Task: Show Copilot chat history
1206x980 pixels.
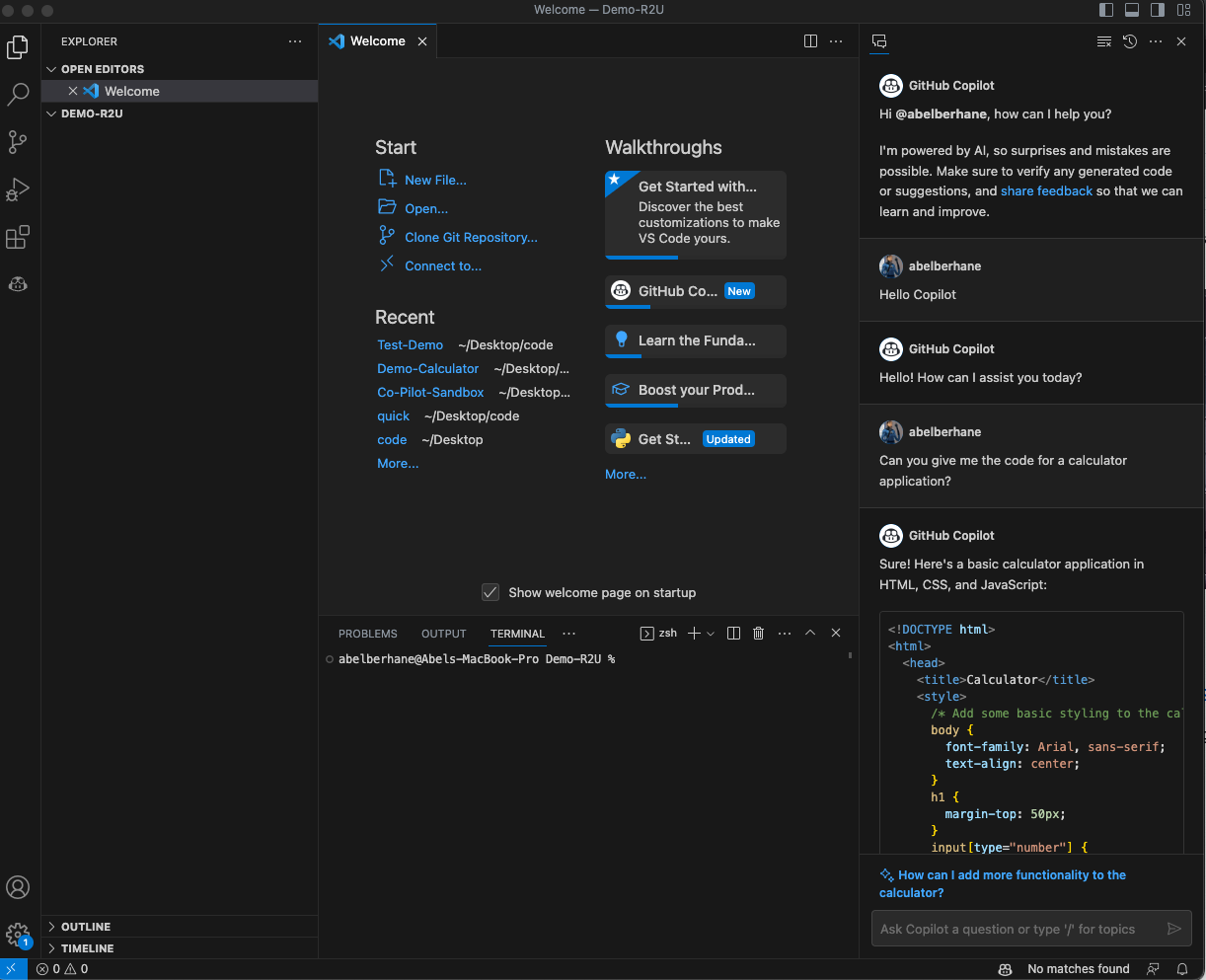Action: click(x=1130, y=41)
